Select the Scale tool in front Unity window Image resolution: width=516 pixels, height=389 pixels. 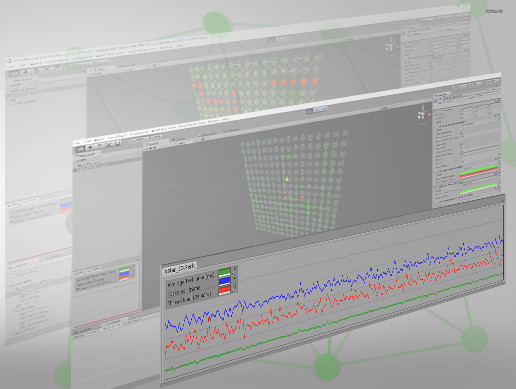(x=109, y=144)
